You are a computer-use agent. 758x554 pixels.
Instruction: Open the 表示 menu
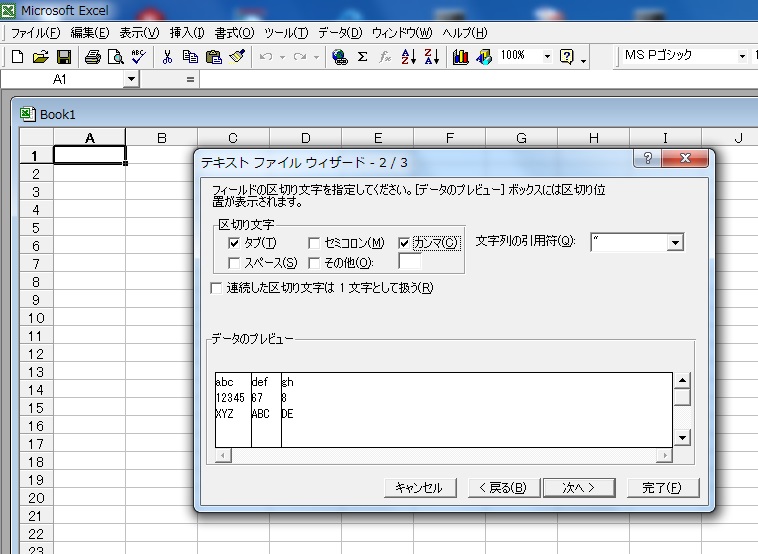(x=139, y=33)
